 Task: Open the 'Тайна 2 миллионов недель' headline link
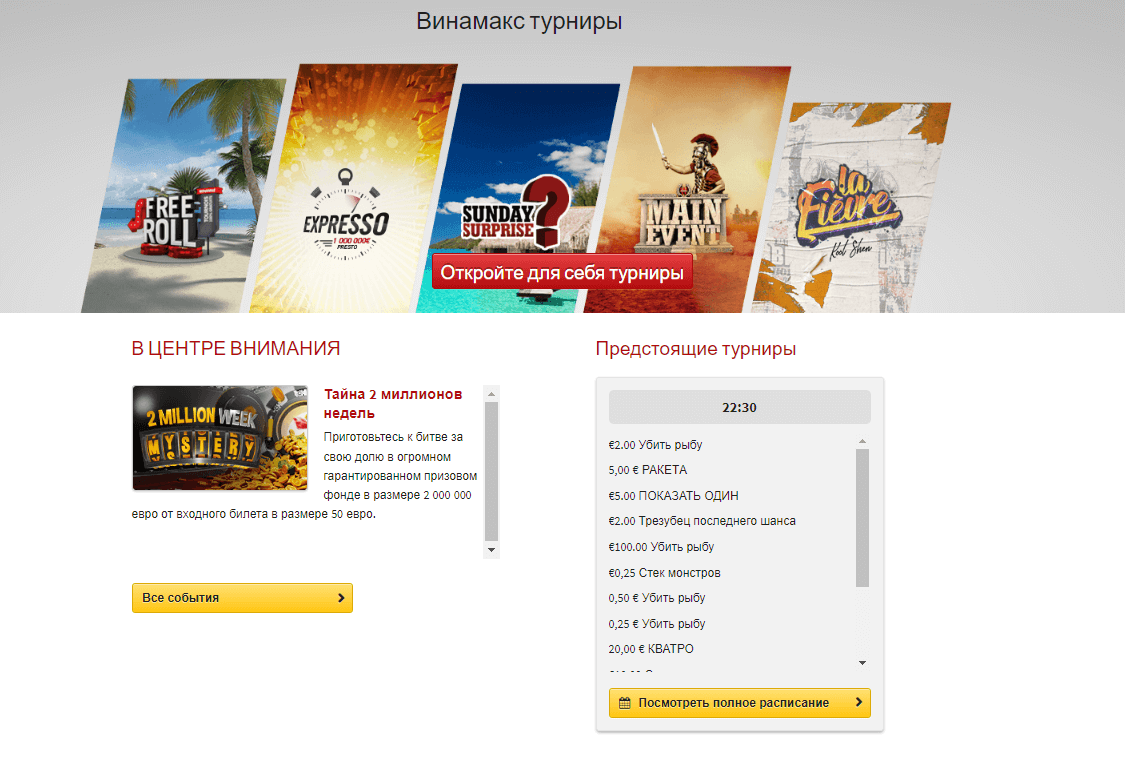[393, 403]
